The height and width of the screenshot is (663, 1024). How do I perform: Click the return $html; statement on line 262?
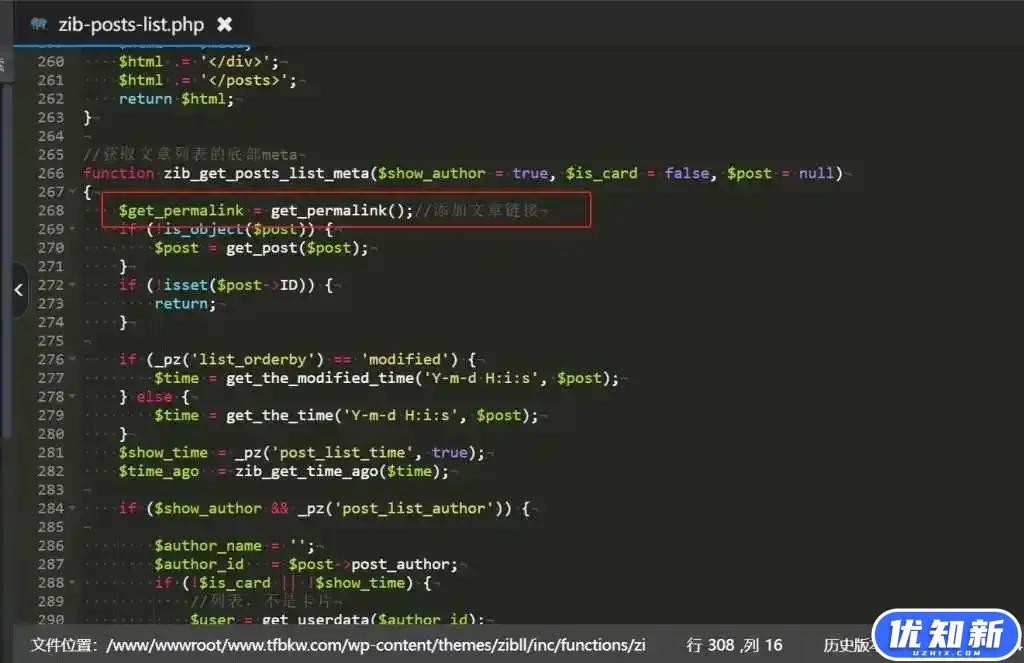(x=175, y=99)
